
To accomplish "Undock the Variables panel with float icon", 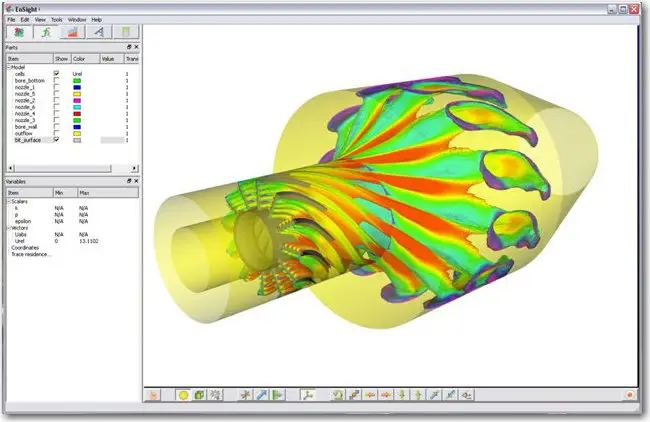I will [129, 181].
